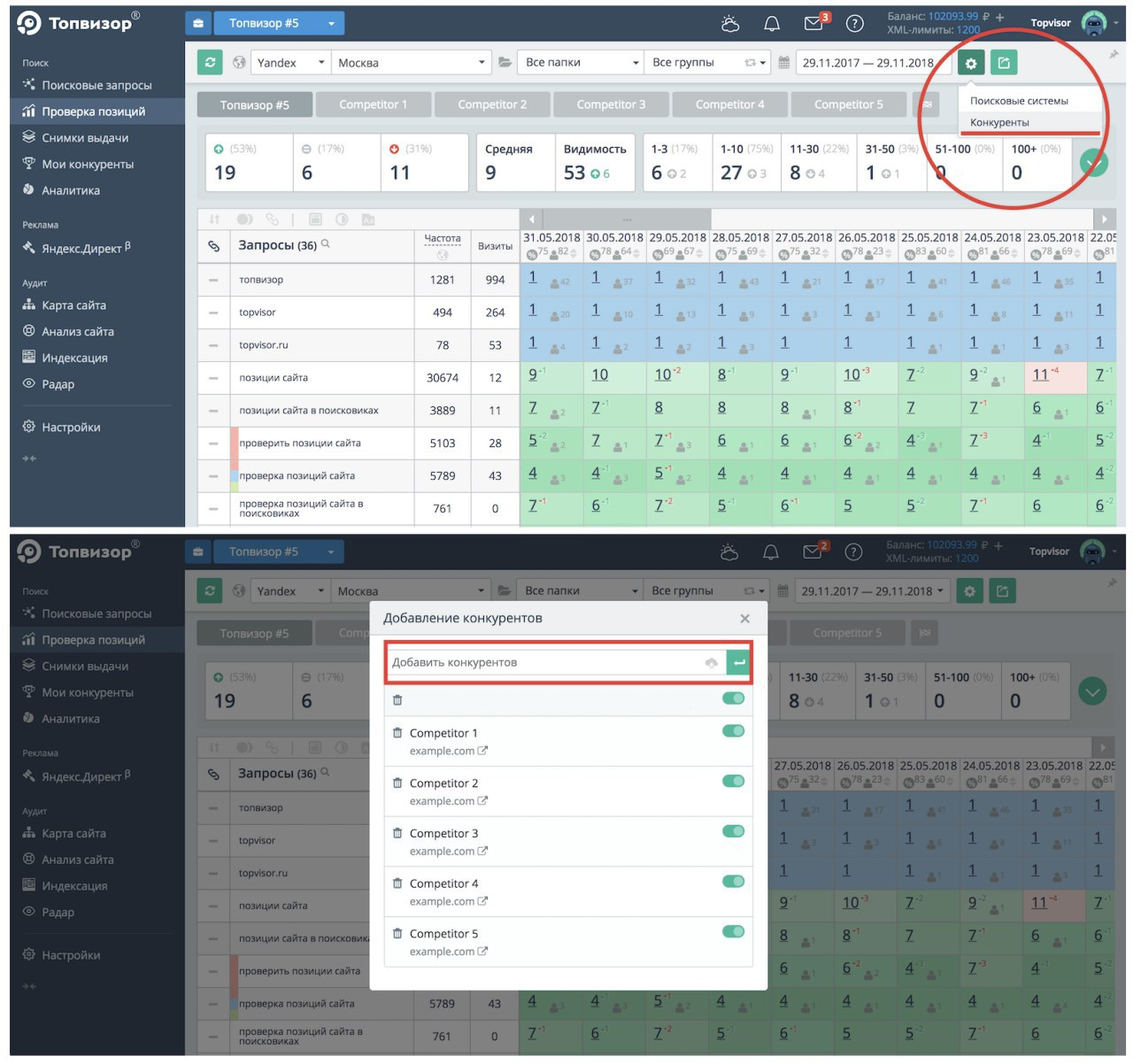Trash the Competitor 5 entry
This screenshot has width=1133, height=1064.
pyautogui.click(x=397, y=933)
